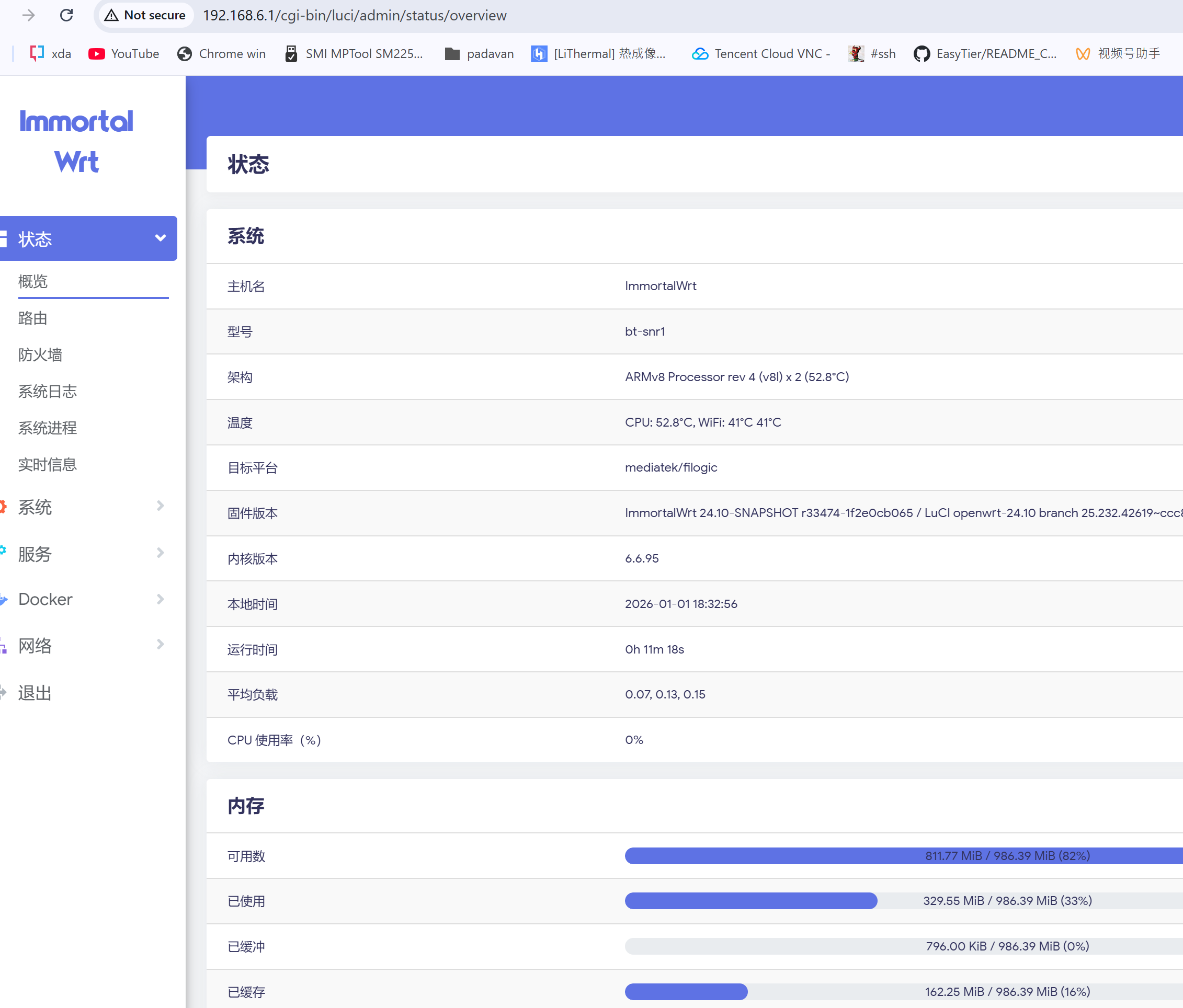
Task: Click the browser reload icon
Action: (x=66, y=15)
